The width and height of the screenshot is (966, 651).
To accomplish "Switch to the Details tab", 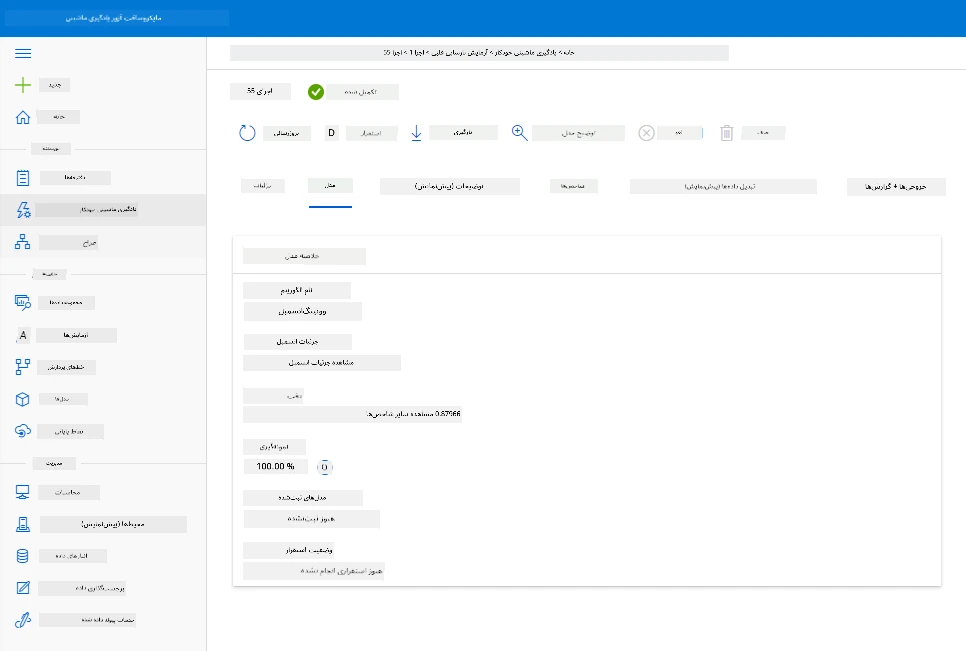I will 263,186.
